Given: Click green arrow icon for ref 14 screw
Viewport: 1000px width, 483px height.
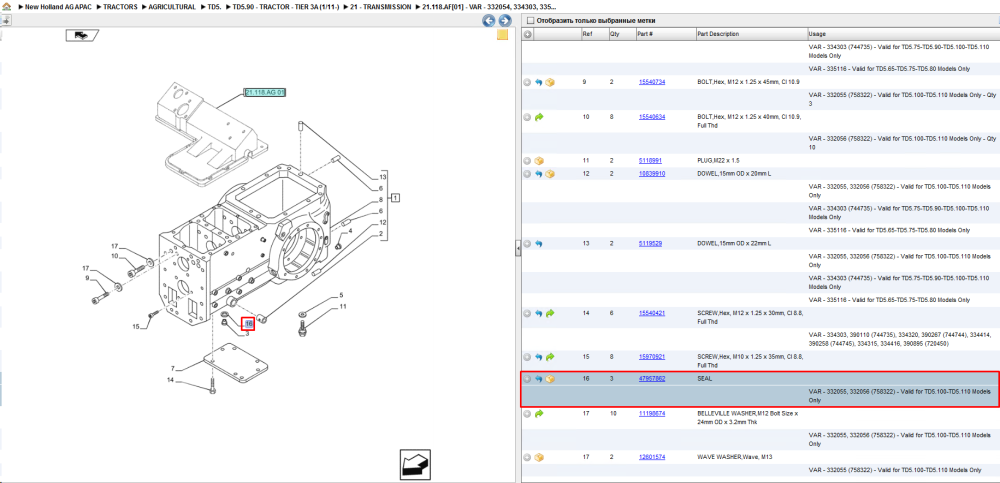Looking at the screenshot, I should (550, 313).
